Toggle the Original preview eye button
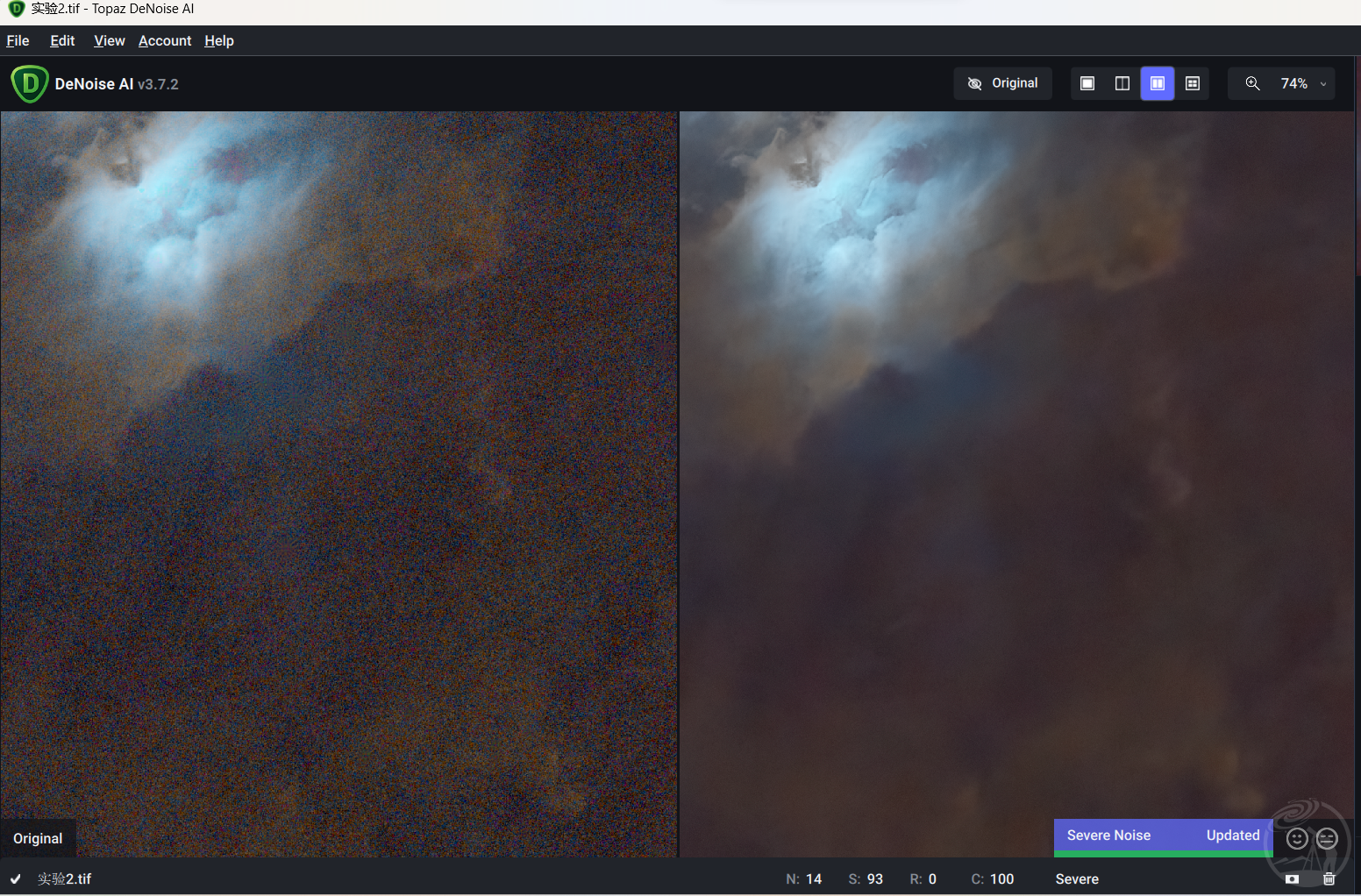 (1002, 83)
